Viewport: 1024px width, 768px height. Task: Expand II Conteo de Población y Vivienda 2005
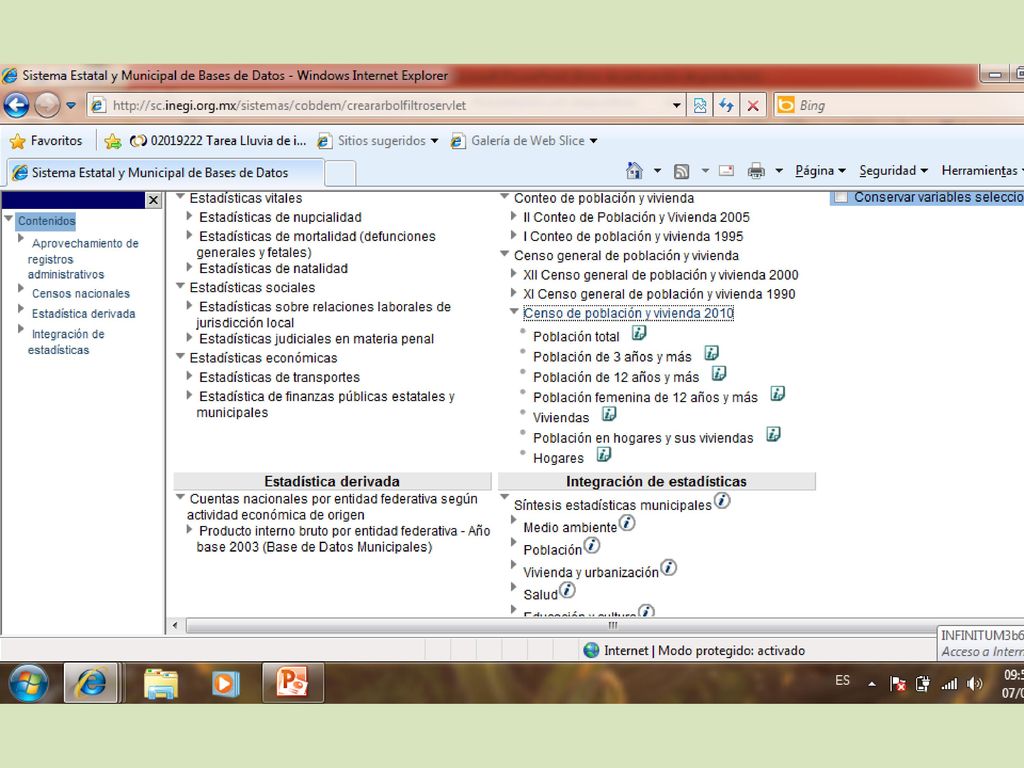point(514,215)
